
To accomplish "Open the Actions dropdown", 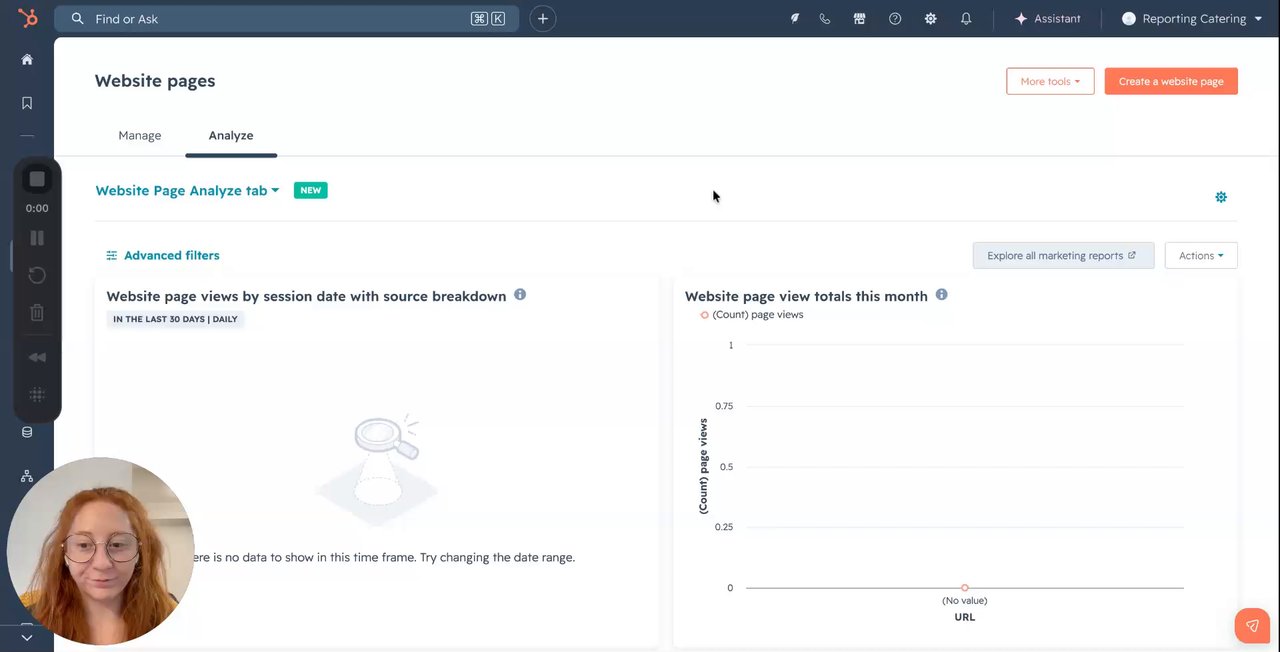I will pos(1201,256).
